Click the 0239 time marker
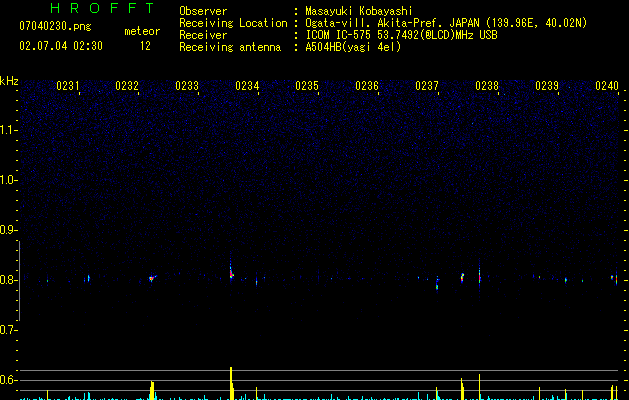 (x=547, y=86)
